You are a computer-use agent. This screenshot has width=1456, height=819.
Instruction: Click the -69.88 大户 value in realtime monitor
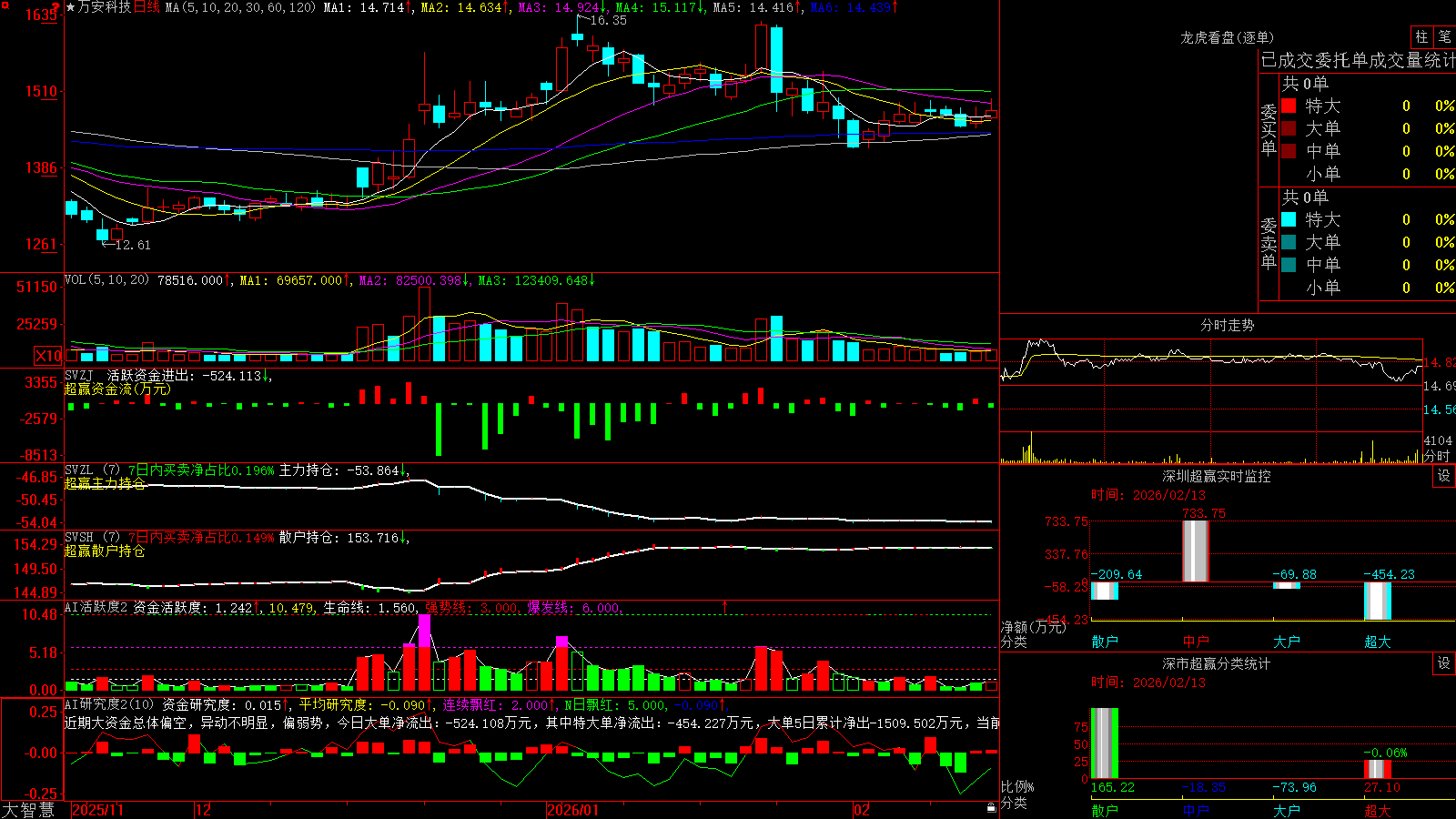click(1294, 574)
